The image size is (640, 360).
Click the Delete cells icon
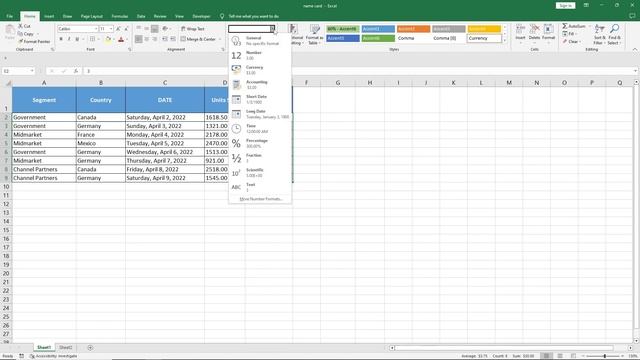tap(534, 29)
